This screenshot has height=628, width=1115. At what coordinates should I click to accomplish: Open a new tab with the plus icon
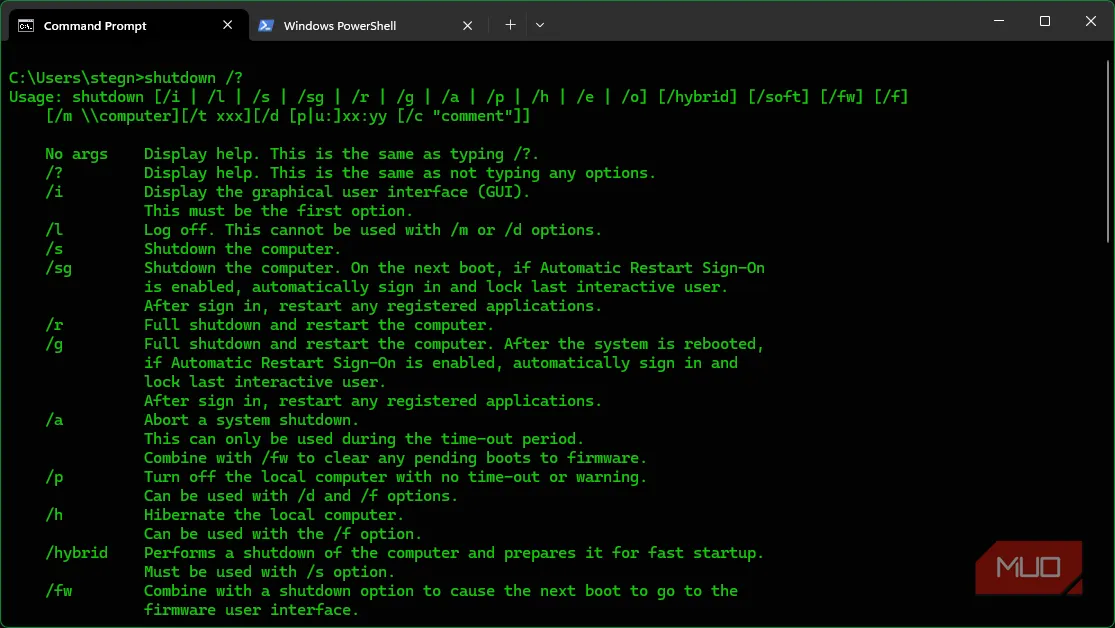point(510,24)
